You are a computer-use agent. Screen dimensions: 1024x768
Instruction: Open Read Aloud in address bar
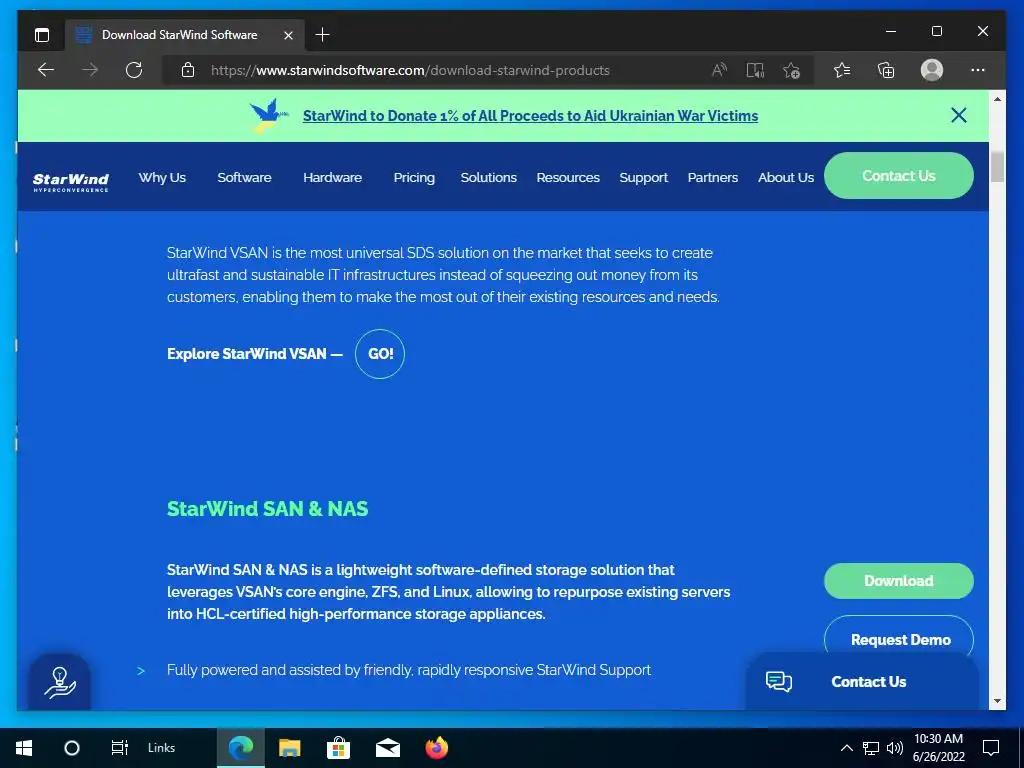pos(719,70)
